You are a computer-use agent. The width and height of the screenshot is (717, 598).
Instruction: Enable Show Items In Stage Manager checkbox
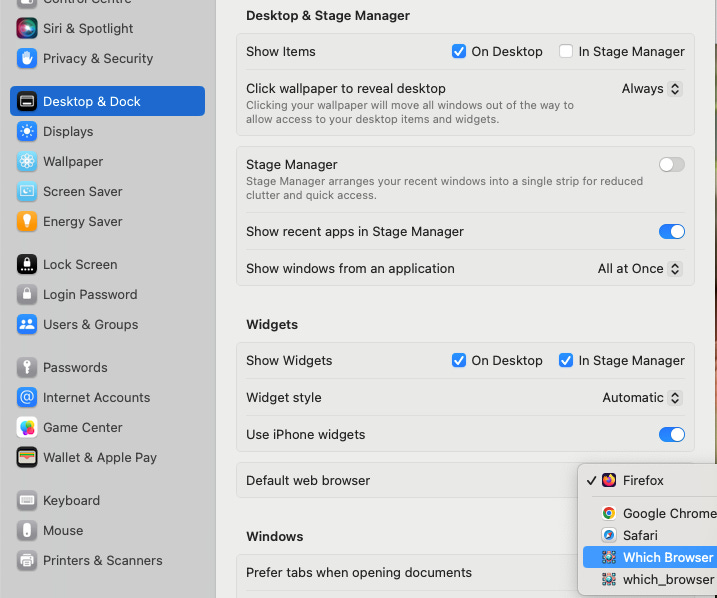pyautogui.click(x=566, y=52)
